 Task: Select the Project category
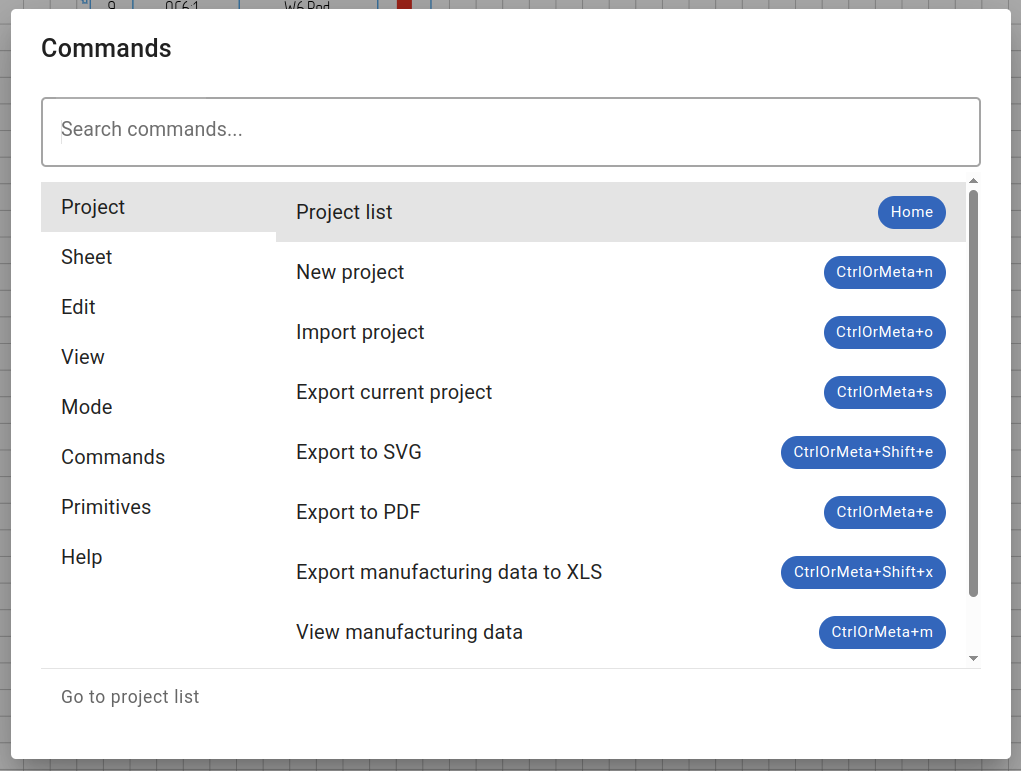coord(93,207)
